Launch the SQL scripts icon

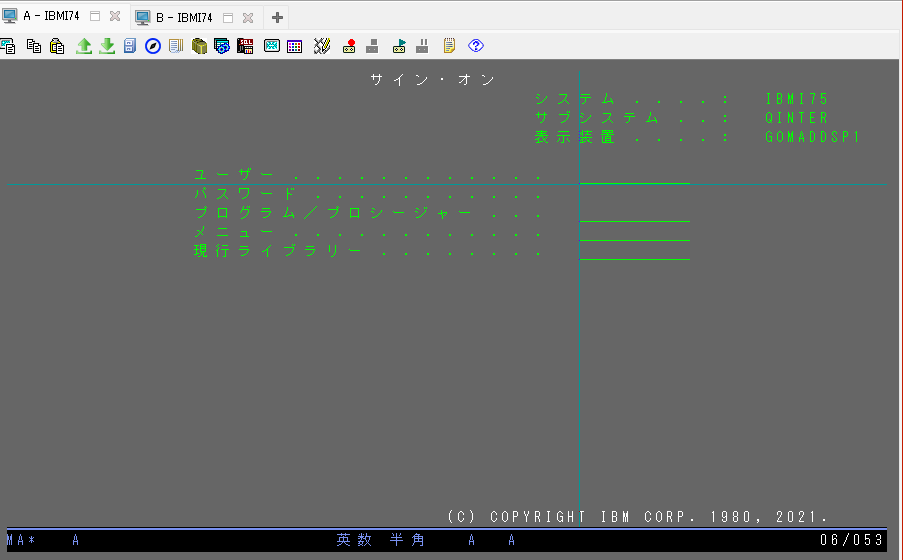pos(245,46)
